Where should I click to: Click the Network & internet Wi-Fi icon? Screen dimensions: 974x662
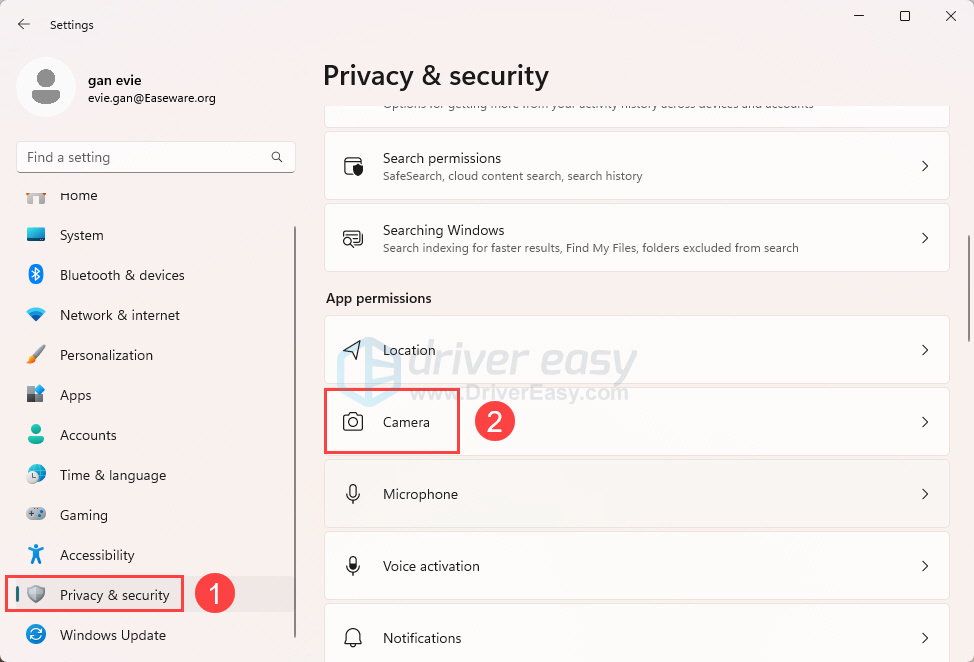[36, 315]
